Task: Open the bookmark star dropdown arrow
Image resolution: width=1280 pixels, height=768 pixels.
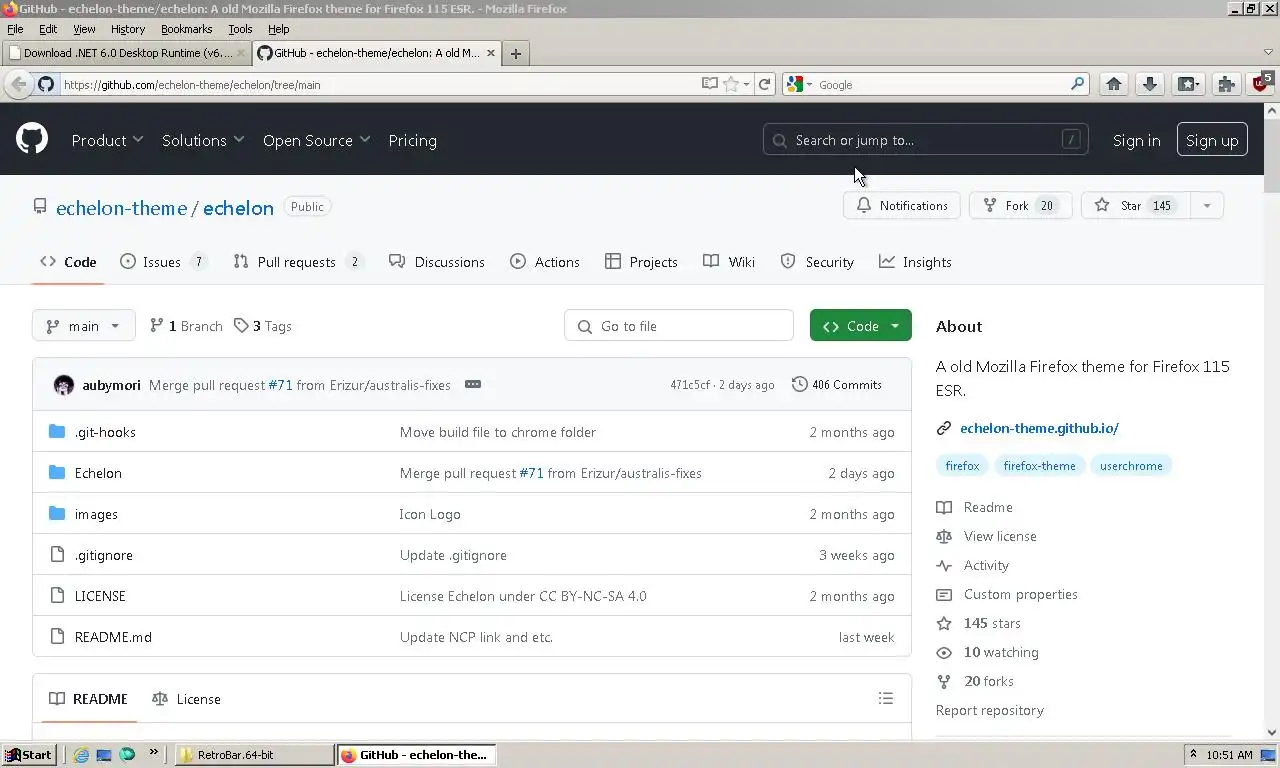Action: (746, 84)
